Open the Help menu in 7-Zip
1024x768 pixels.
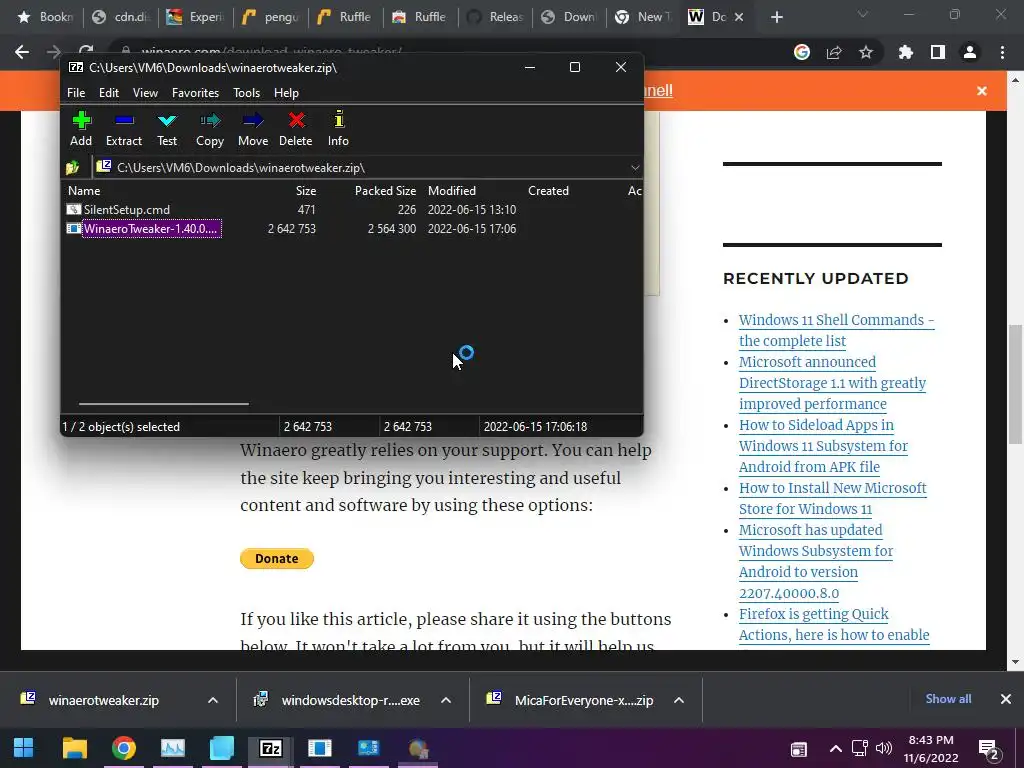click(286, 93)
